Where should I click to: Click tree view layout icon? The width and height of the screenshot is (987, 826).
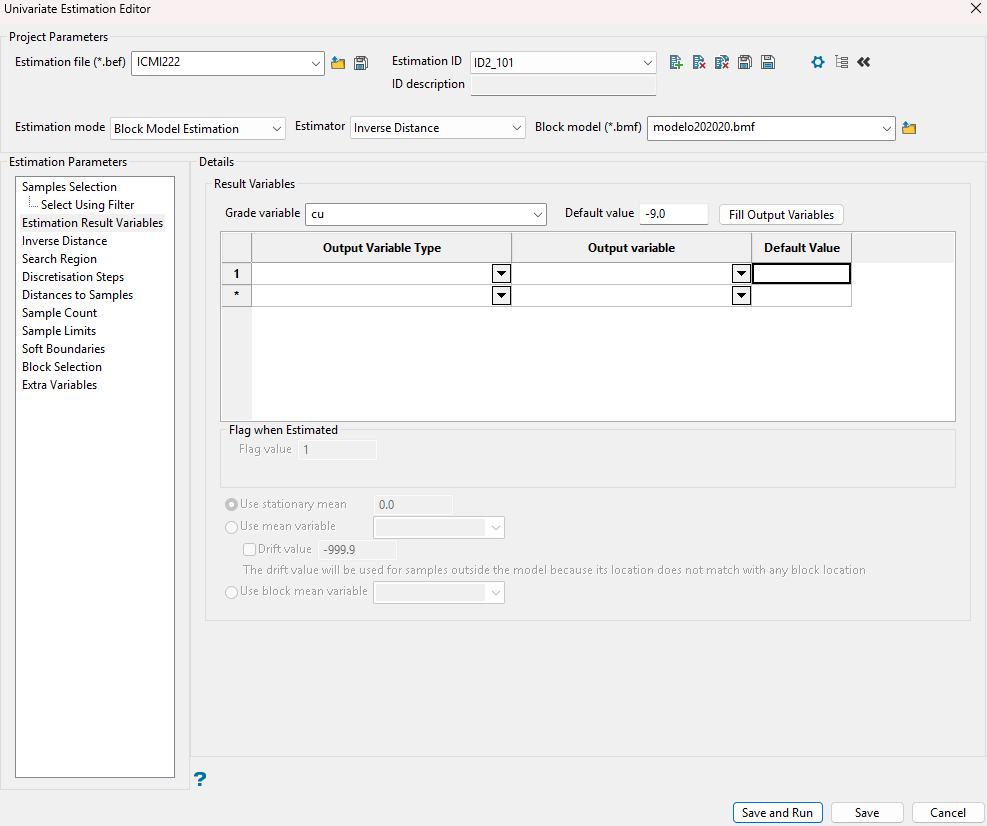[x=842, y=62]
